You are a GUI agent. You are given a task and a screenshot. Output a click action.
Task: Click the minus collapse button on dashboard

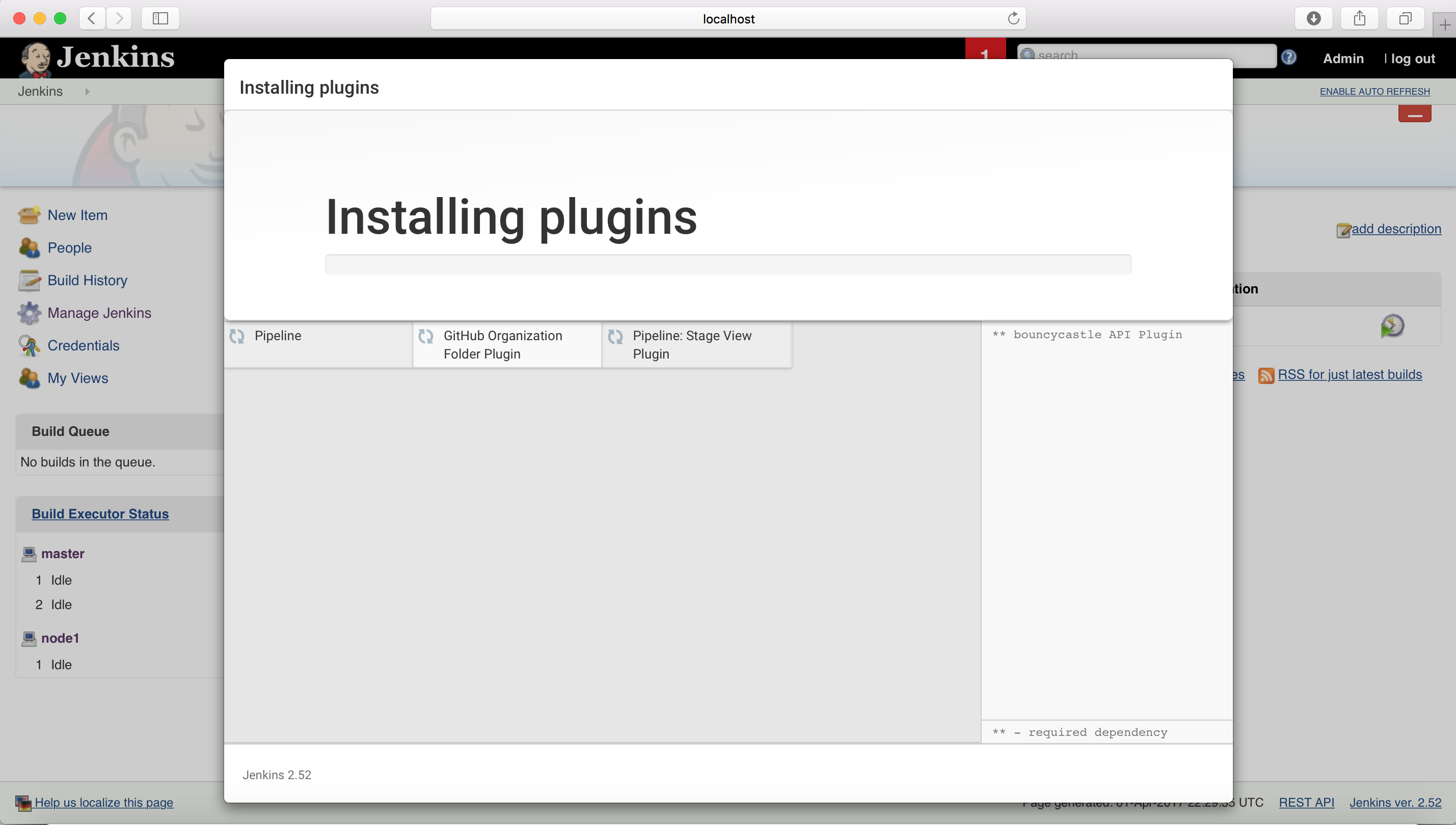click(x=1415, y=113)
